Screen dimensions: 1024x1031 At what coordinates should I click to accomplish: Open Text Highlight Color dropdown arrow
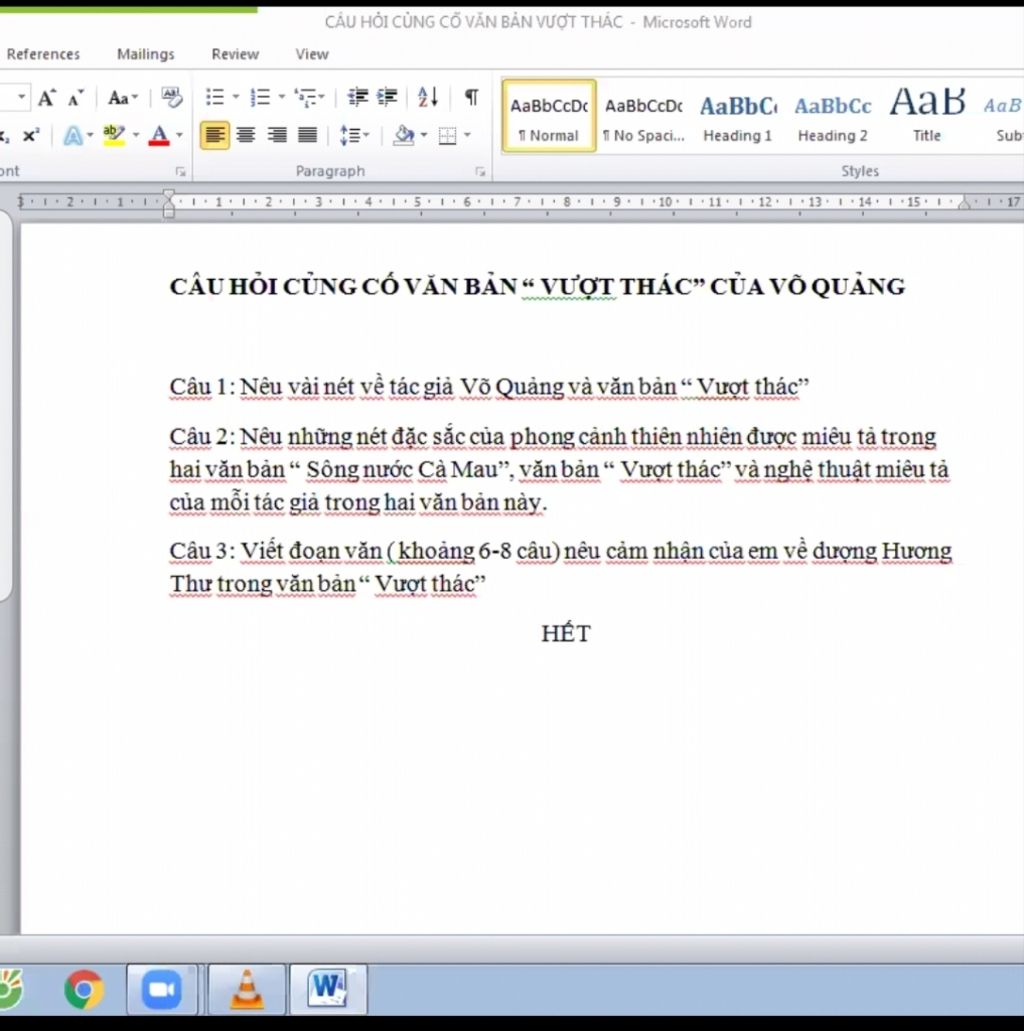(x=136, y=135)
